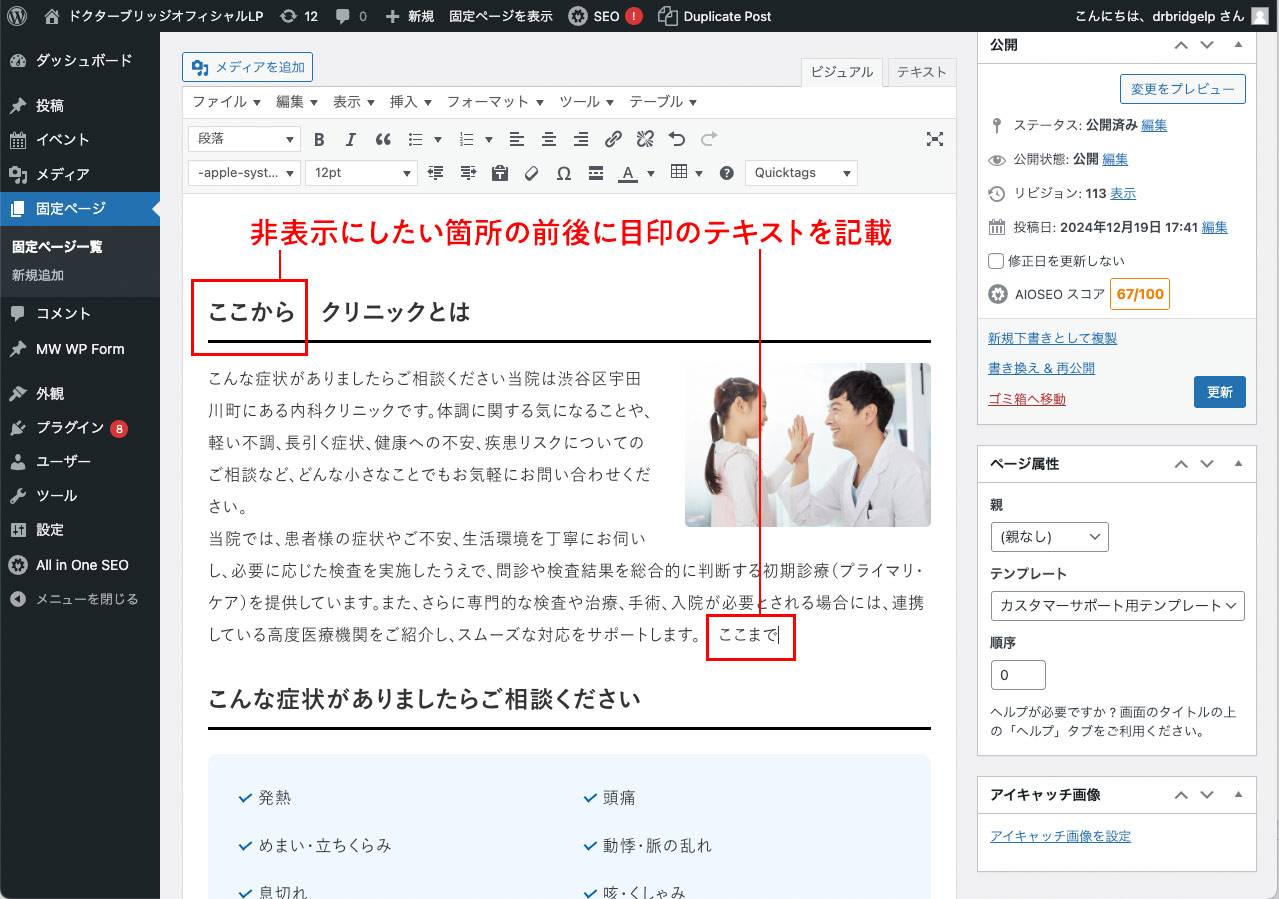Enter fullscreen editor mode
Viewport: 1279px width, 899px height.
(x=934, y=140)
